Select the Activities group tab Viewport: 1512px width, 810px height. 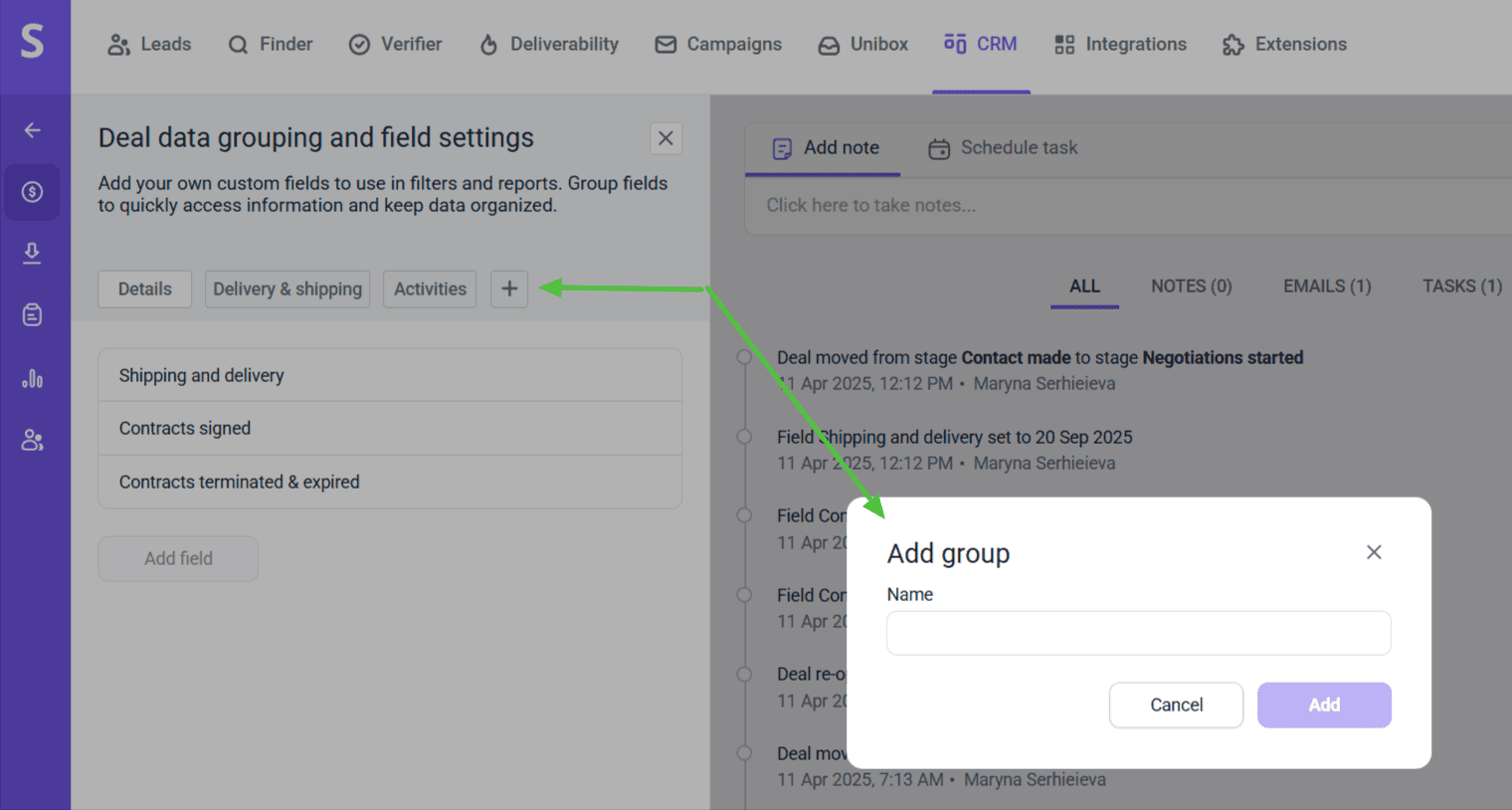(430, 290)
